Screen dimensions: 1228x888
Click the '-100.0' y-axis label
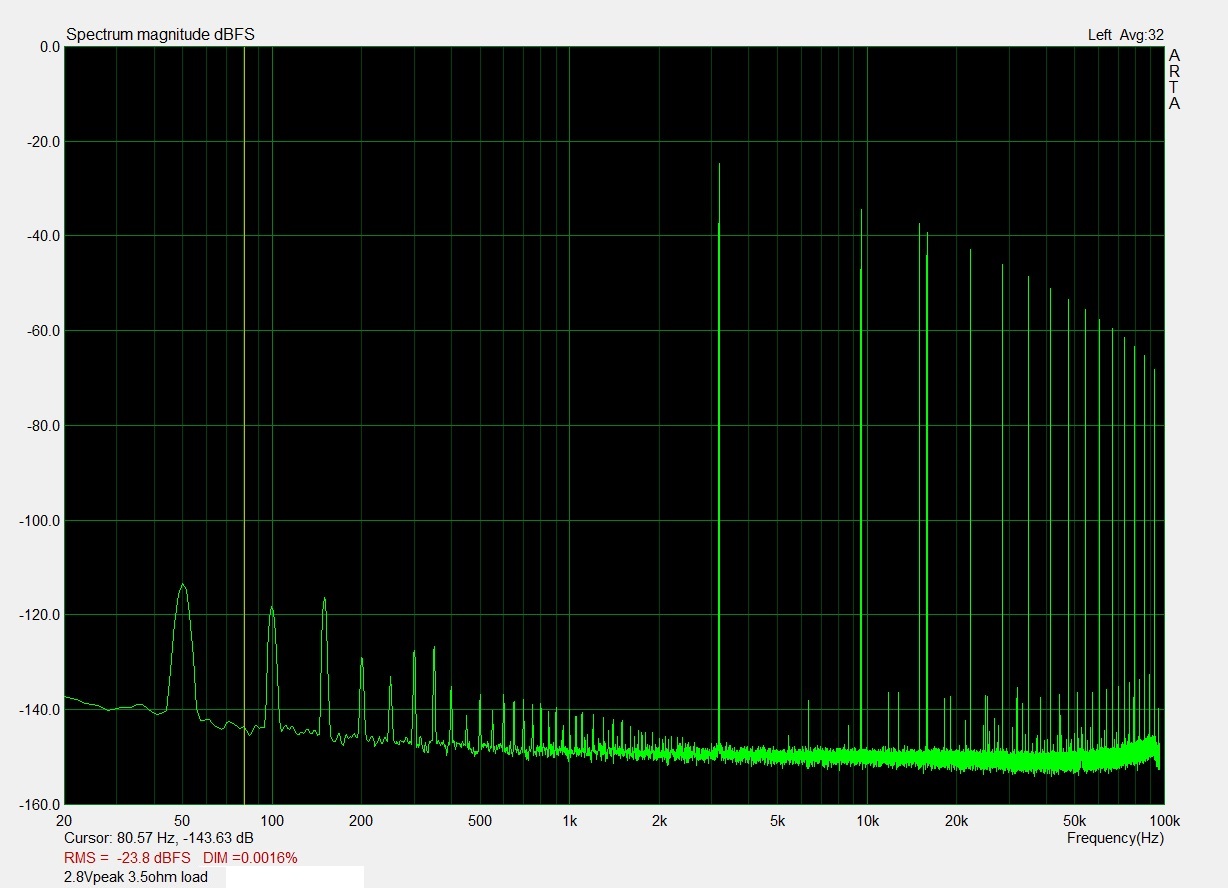(x=39, y=521)
